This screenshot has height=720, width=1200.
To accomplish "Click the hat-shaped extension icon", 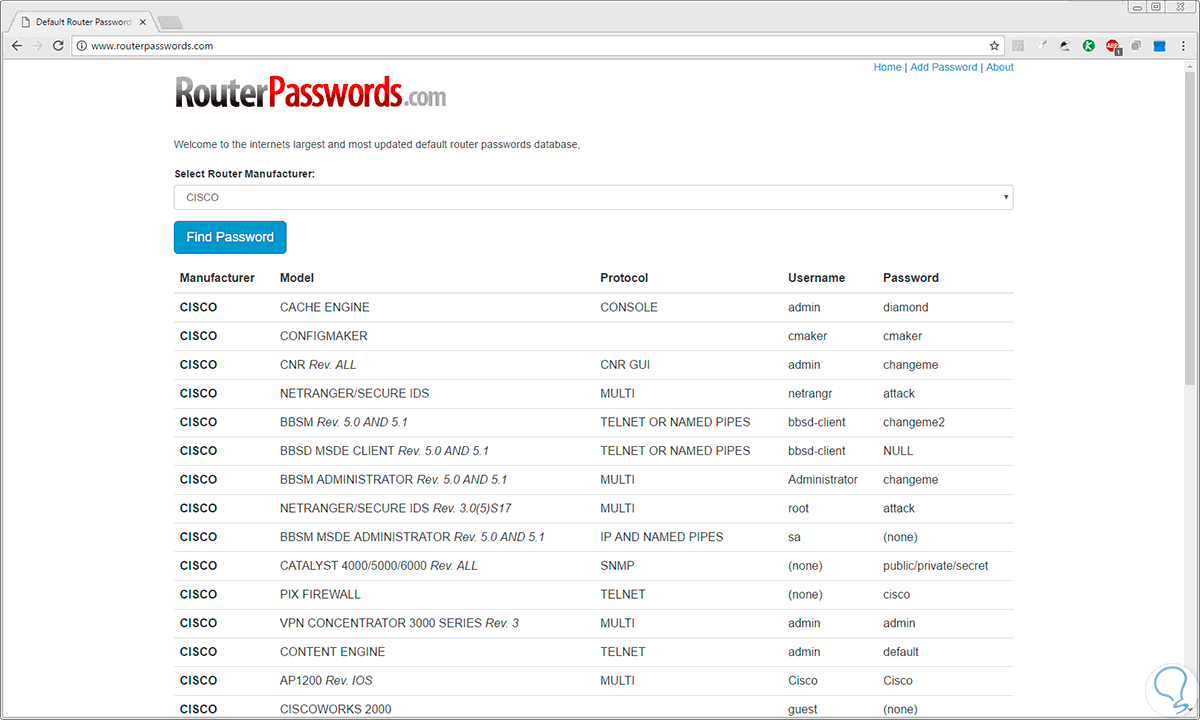I will [x=1065, y=46].
